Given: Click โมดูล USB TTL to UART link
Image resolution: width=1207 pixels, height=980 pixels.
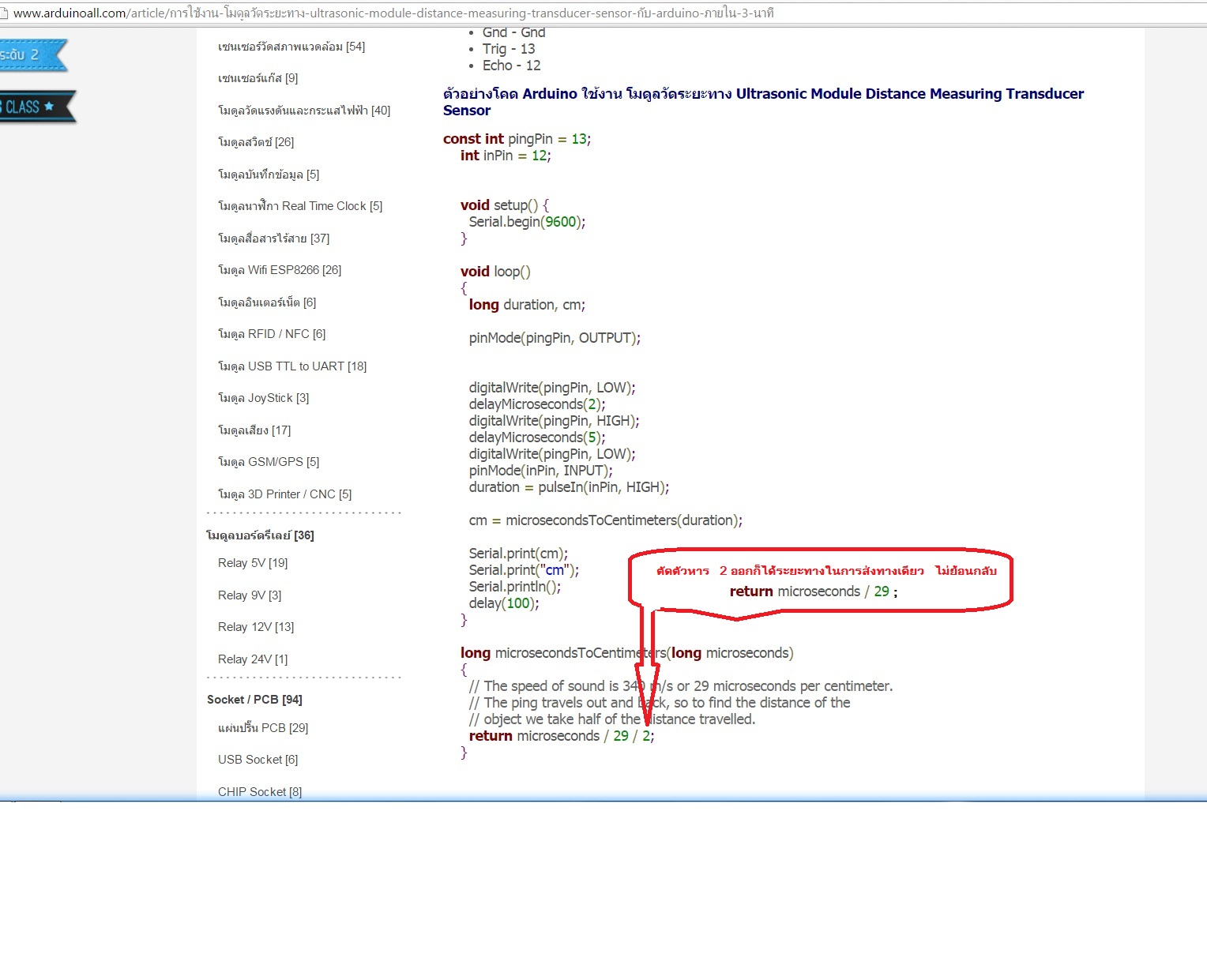Looking at the screenshot, I should coord(291,366).
